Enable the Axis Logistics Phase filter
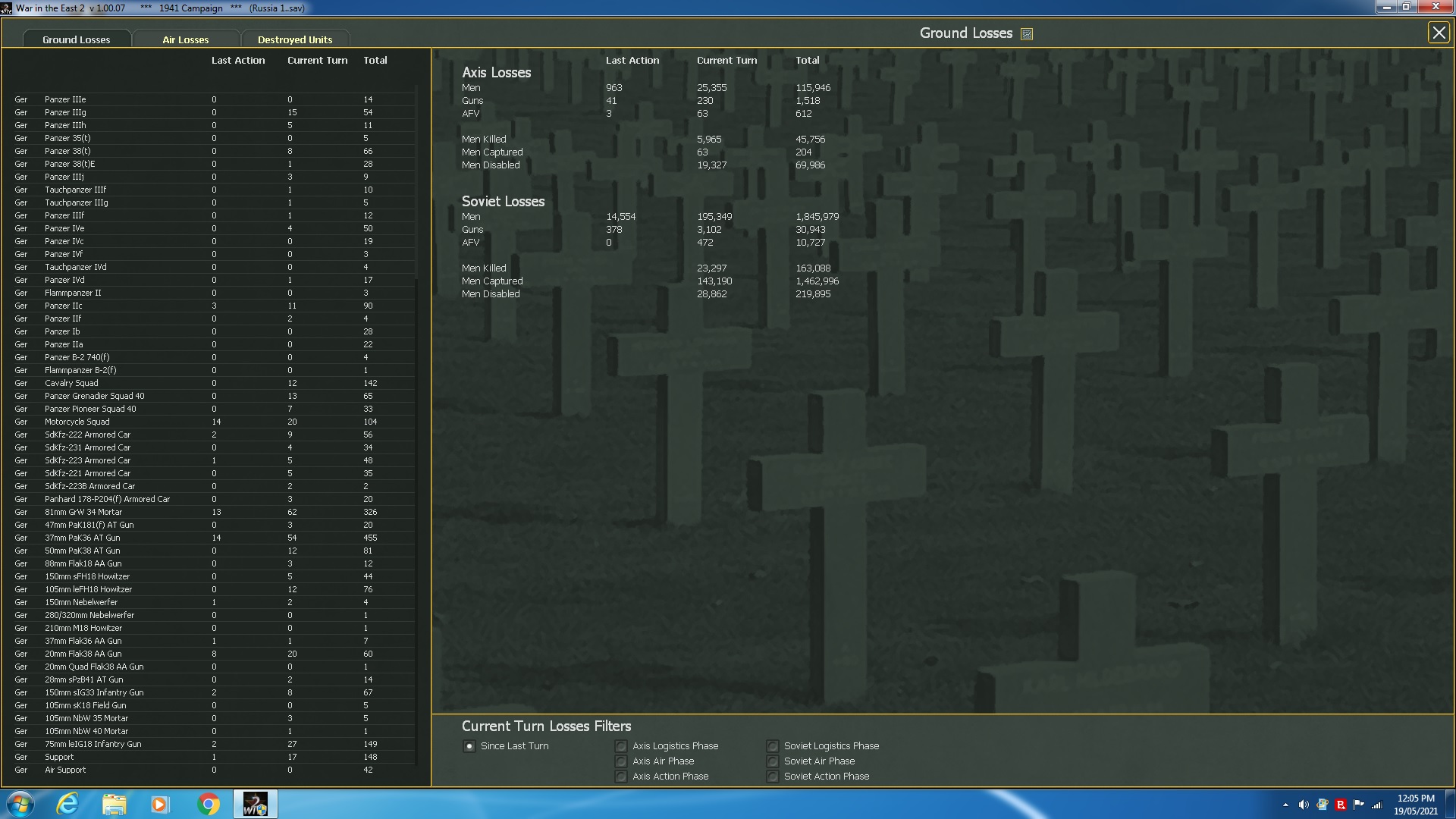Viewport: 1456px width, 819px height. click(x=621, y=746)
